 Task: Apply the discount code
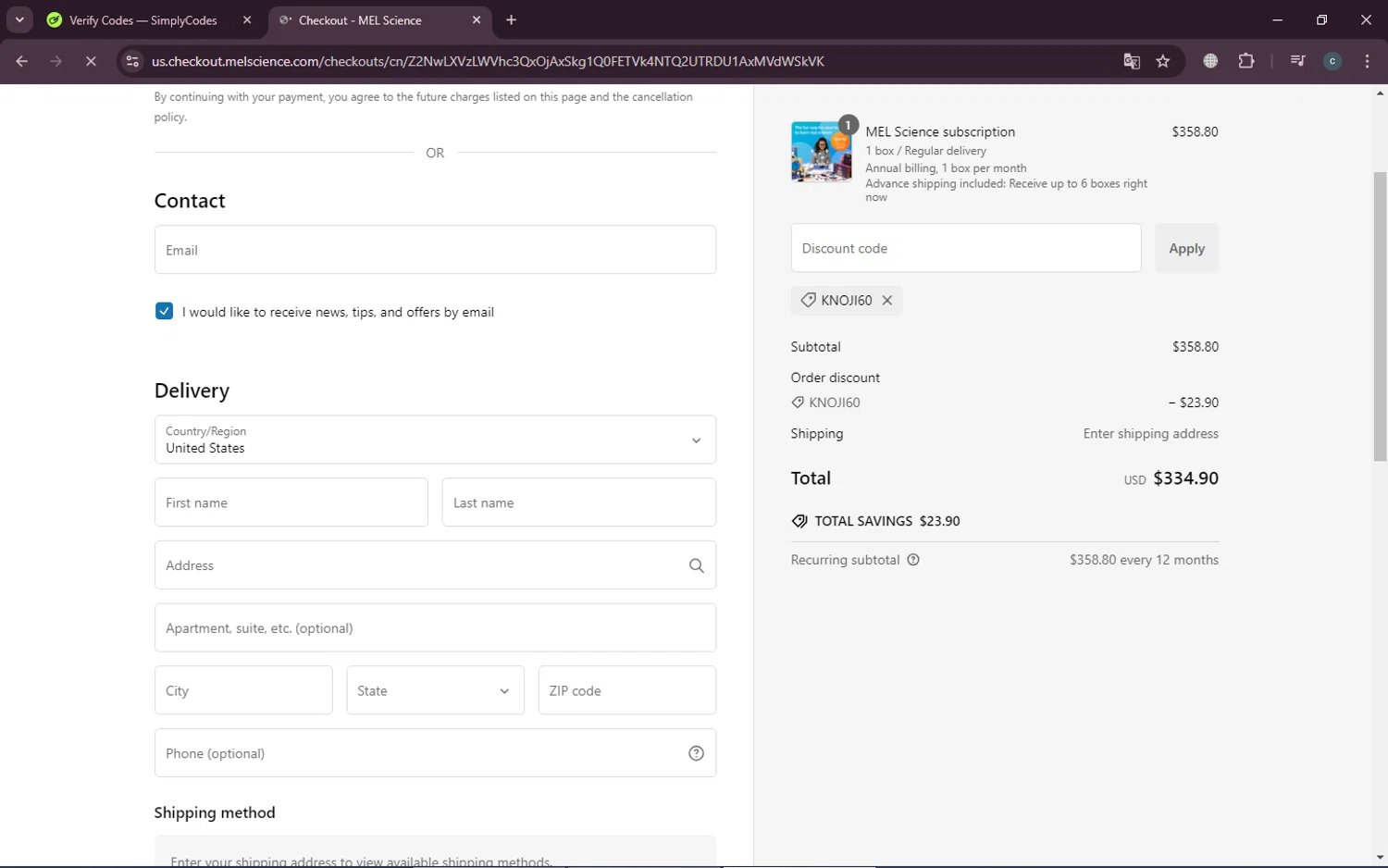tap(1186, 248)
